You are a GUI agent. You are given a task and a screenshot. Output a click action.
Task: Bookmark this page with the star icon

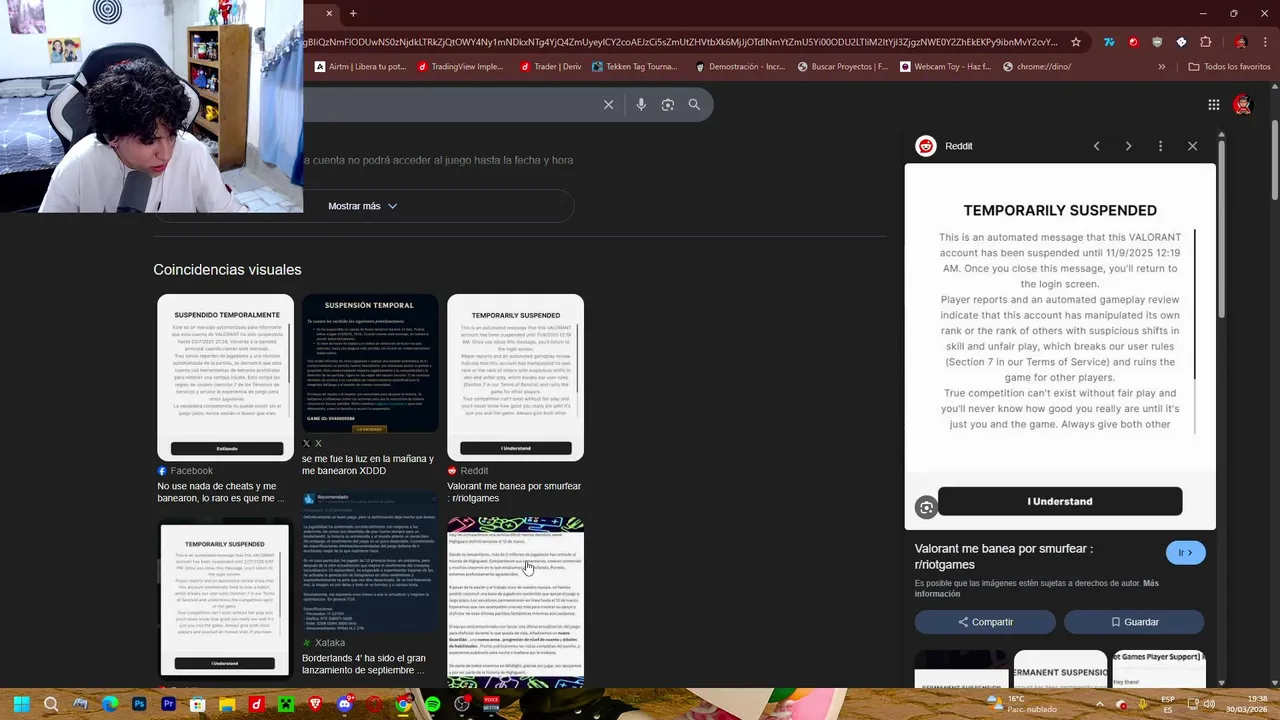pos(1076,42)
